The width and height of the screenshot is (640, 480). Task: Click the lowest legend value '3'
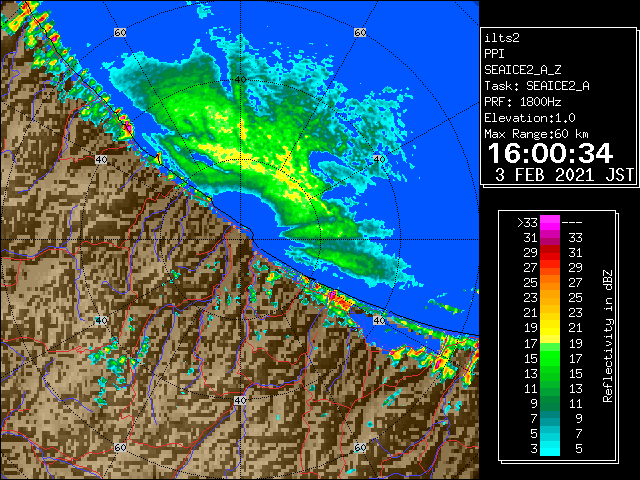click(x=534, y=449)
